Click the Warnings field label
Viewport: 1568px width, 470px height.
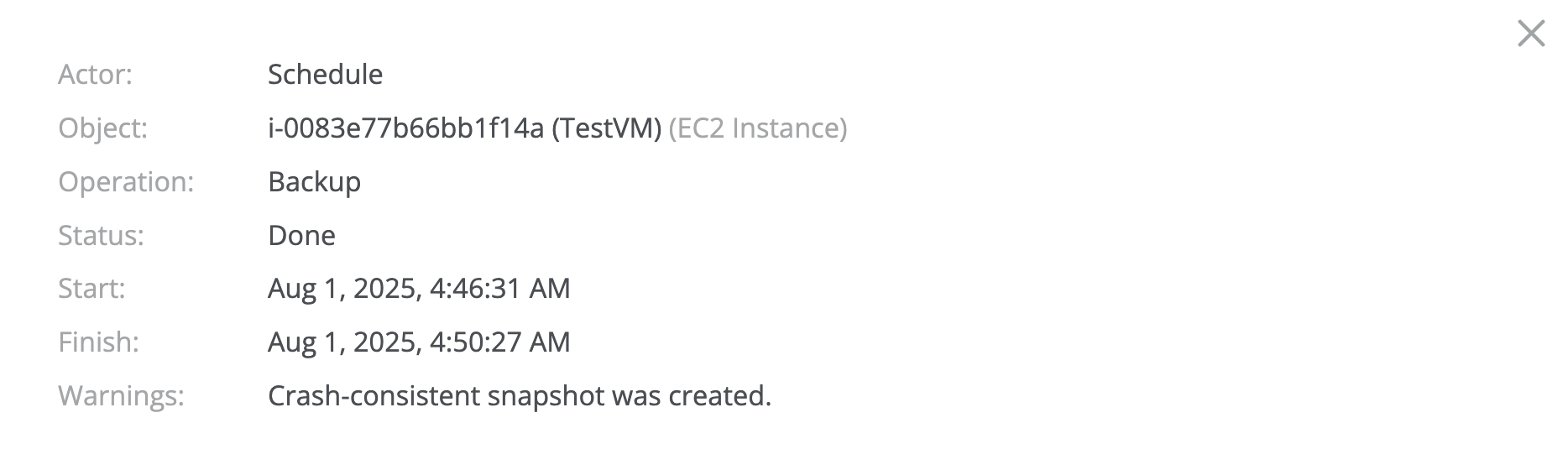[121, 396]
